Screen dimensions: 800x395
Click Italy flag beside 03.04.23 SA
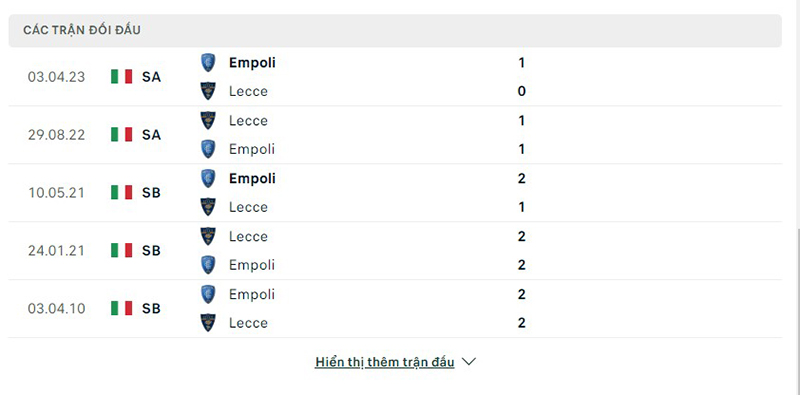121,77
